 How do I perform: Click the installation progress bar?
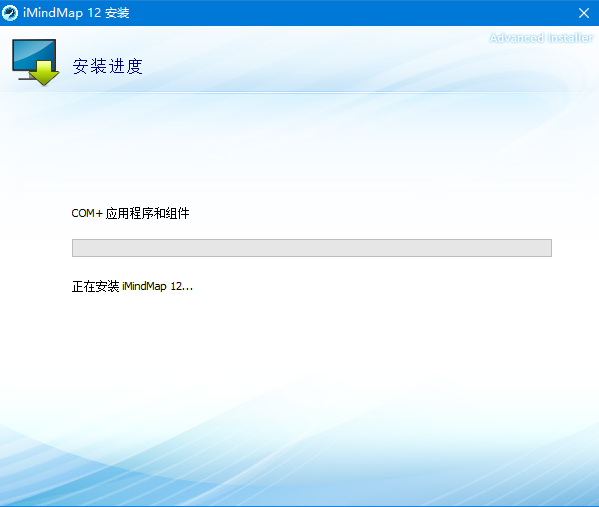[312, 248]
